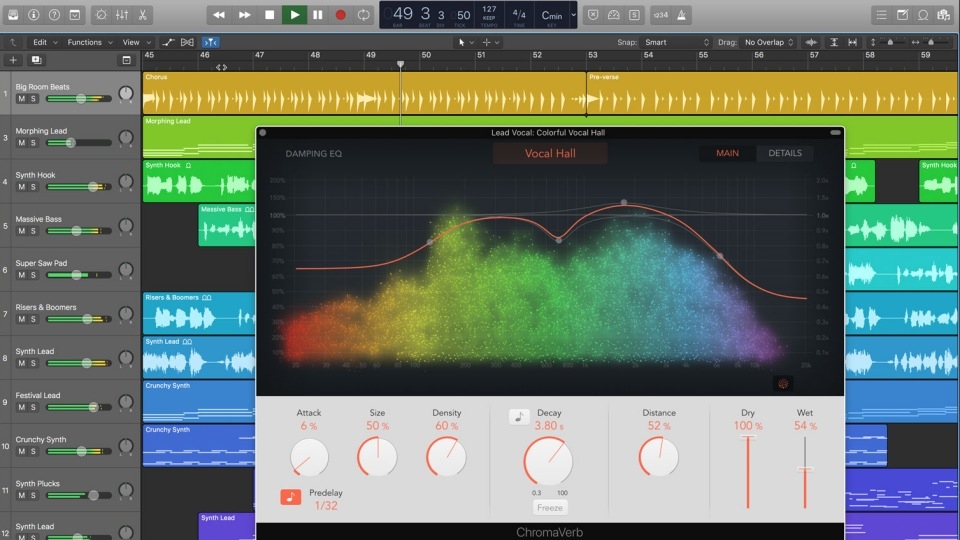Click the Attack knob
Screen dimensions: 960x540
(x=309, y=457)
